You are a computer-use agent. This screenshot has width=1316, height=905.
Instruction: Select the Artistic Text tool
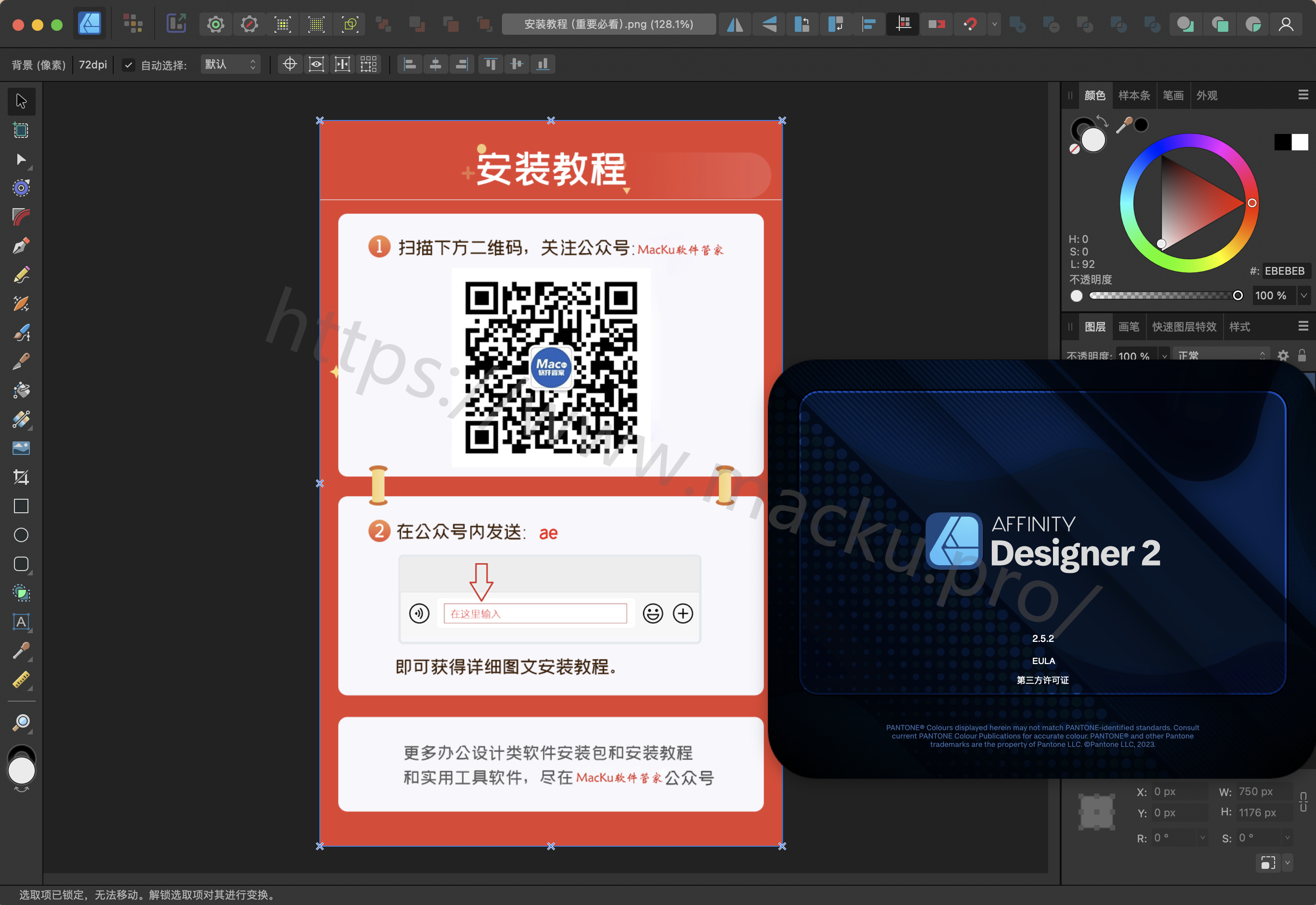coord(21,622)
